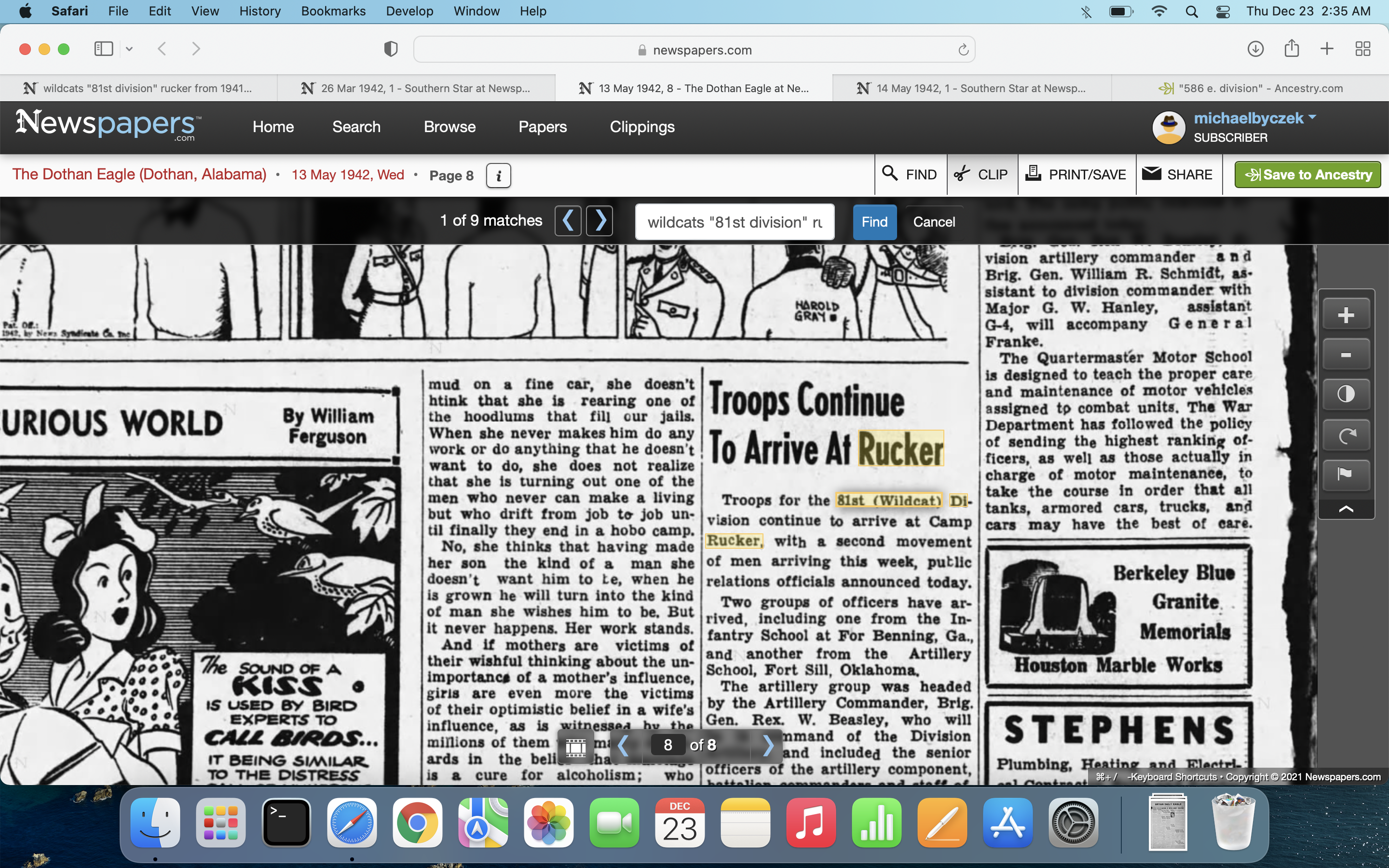Click the CLIP scissors tool

point(981,175)
